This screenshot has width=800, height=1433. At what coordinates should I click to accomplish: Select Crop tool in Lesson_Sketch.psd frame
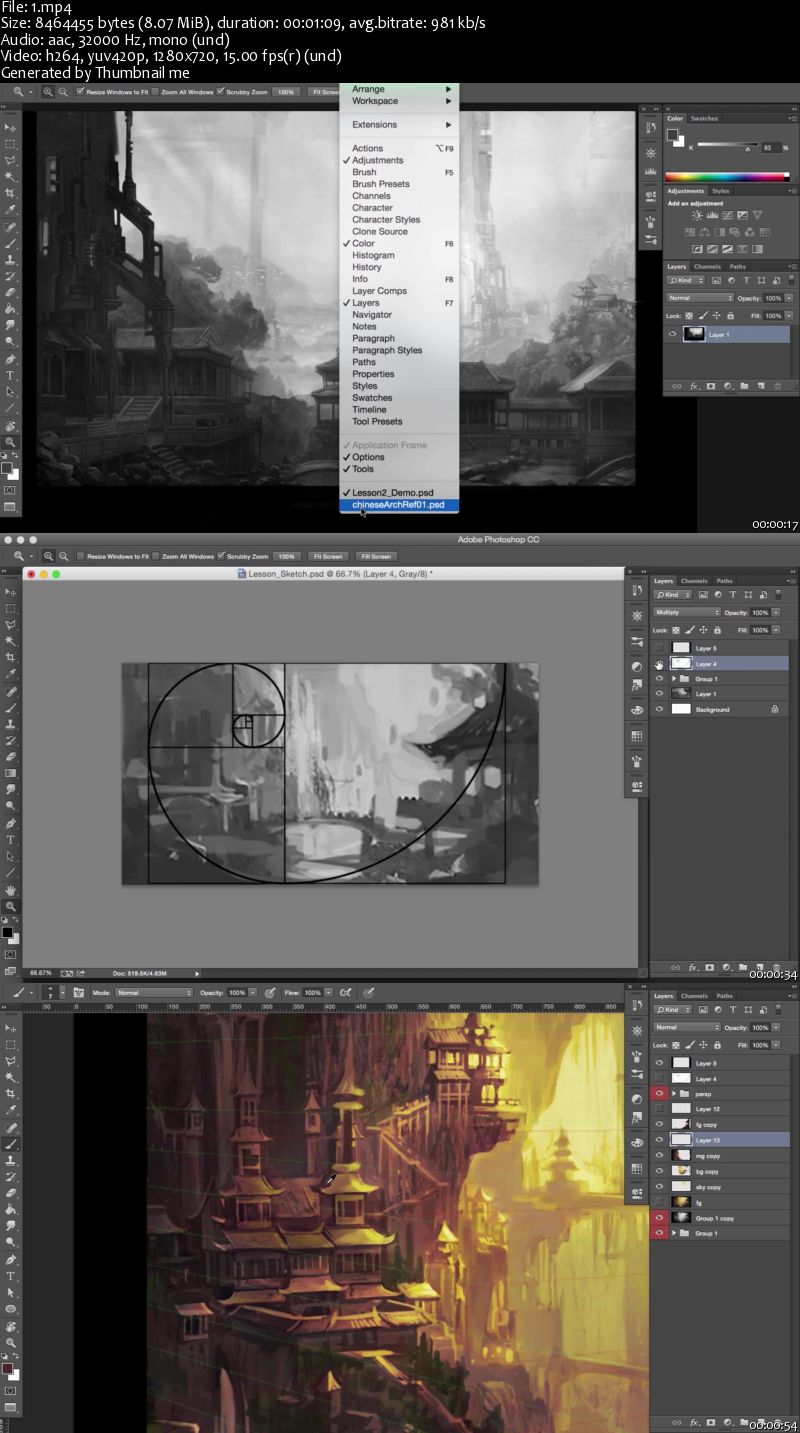11,657
